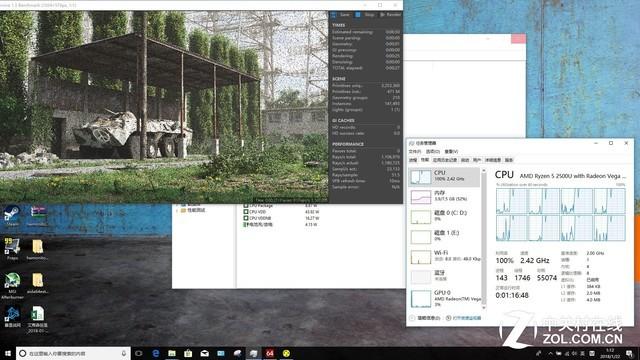Click the CPU logical processor usage graphs

click(560, 214)
